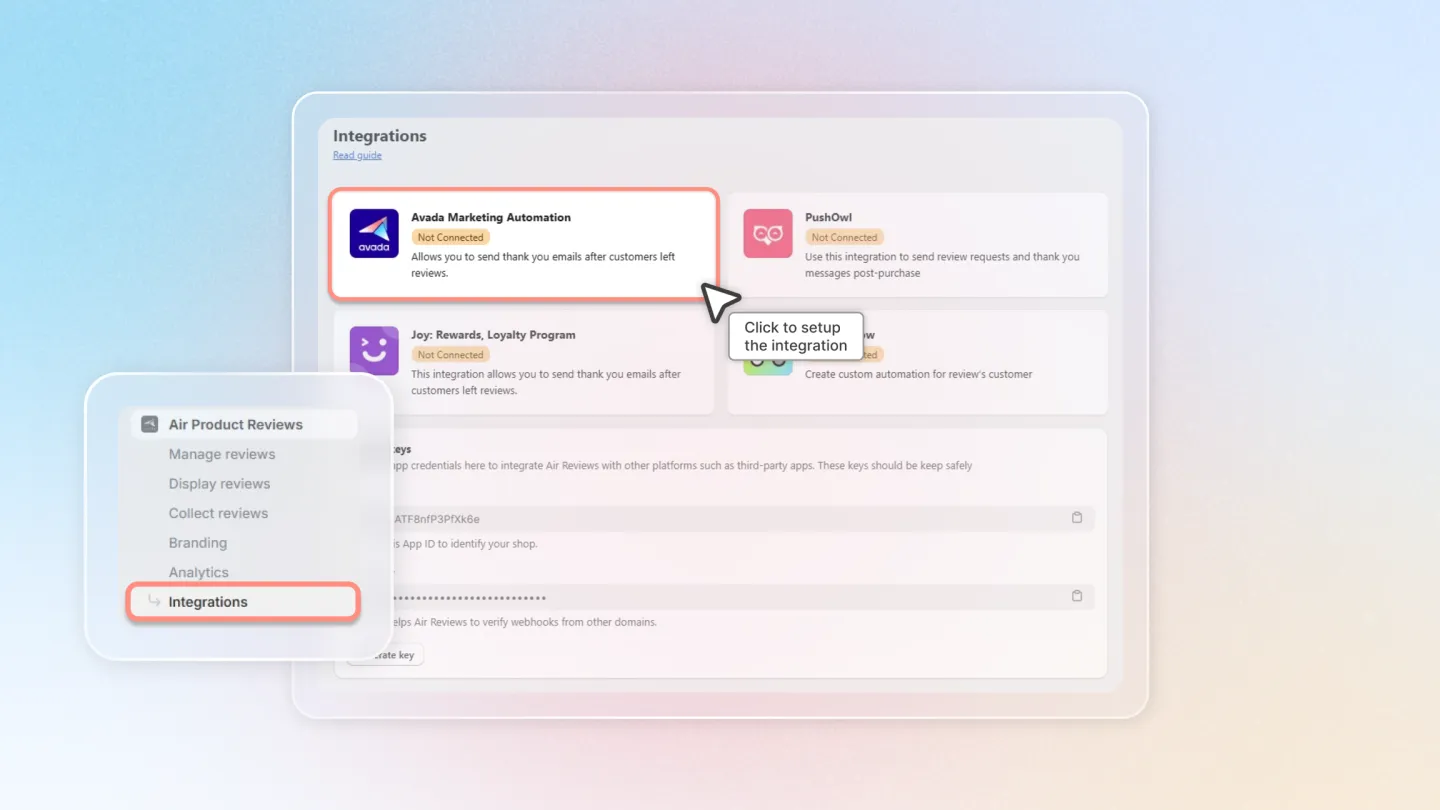Screen dimensions: 1440x810
Task: Open the Branding page
Action: tap(197, 543)
